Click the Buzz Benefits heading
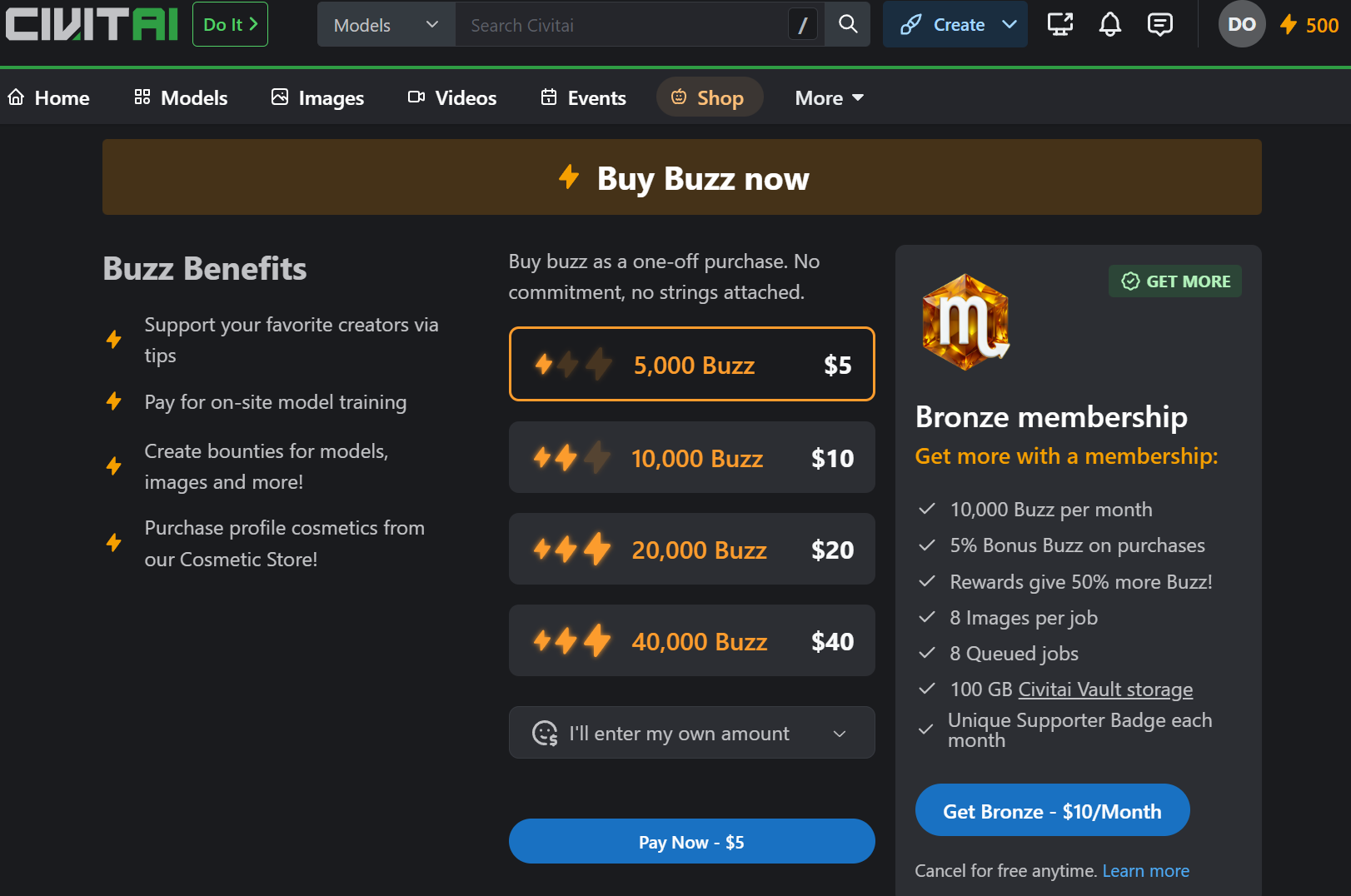Viewport: 1351px width, 896px height. click(205, 268)
